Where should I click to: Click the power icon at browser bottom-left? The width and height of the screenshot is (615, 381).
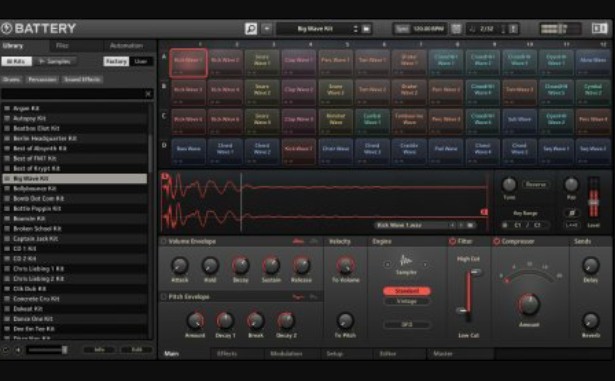pyautogui.click(x=5, y=350)
